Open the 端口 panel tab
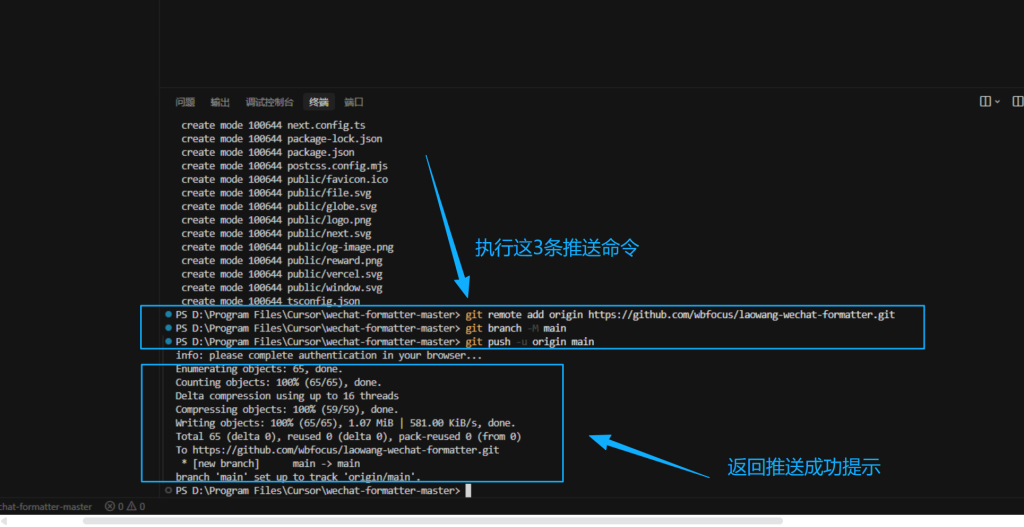This screenshot has width=1024, height=527. 354,102
